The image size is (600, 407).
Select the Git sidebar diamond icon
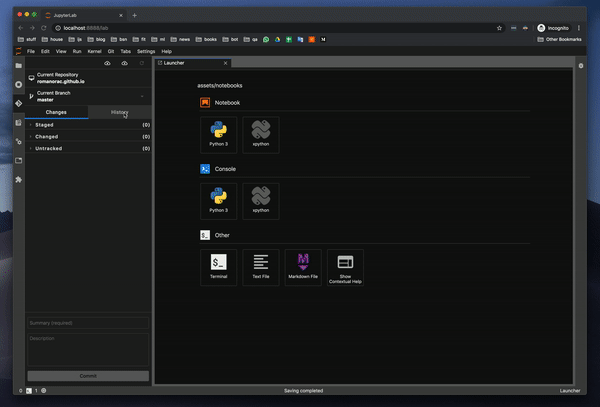[x=18, y=103]
